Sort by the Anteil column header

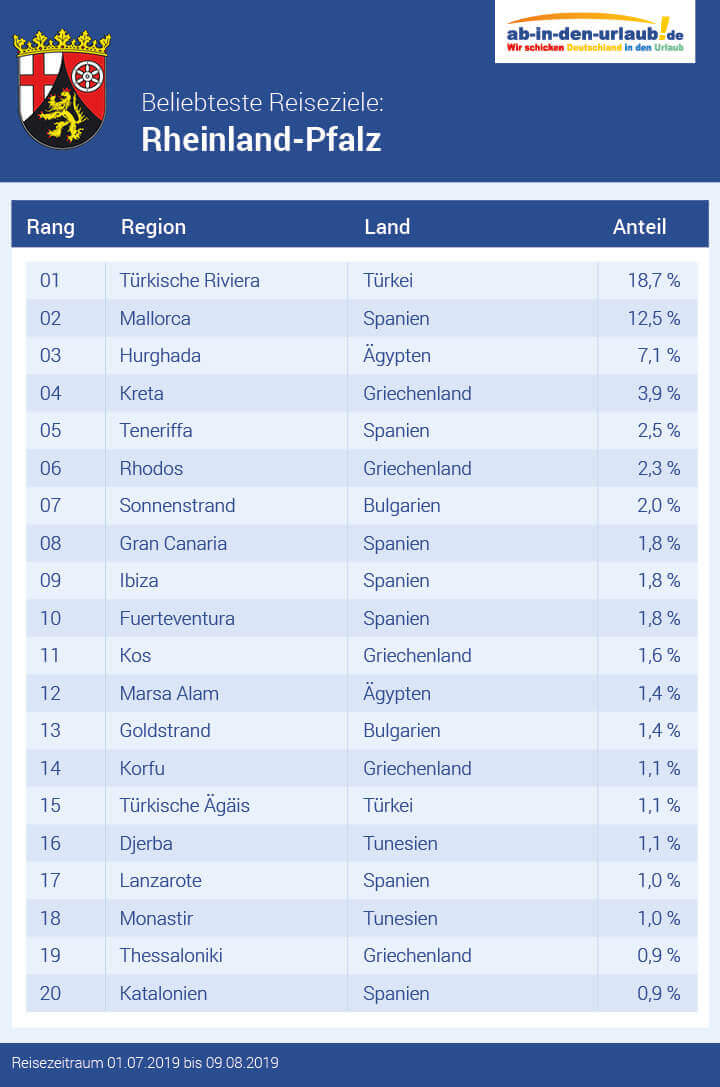[x=639, y=227]
